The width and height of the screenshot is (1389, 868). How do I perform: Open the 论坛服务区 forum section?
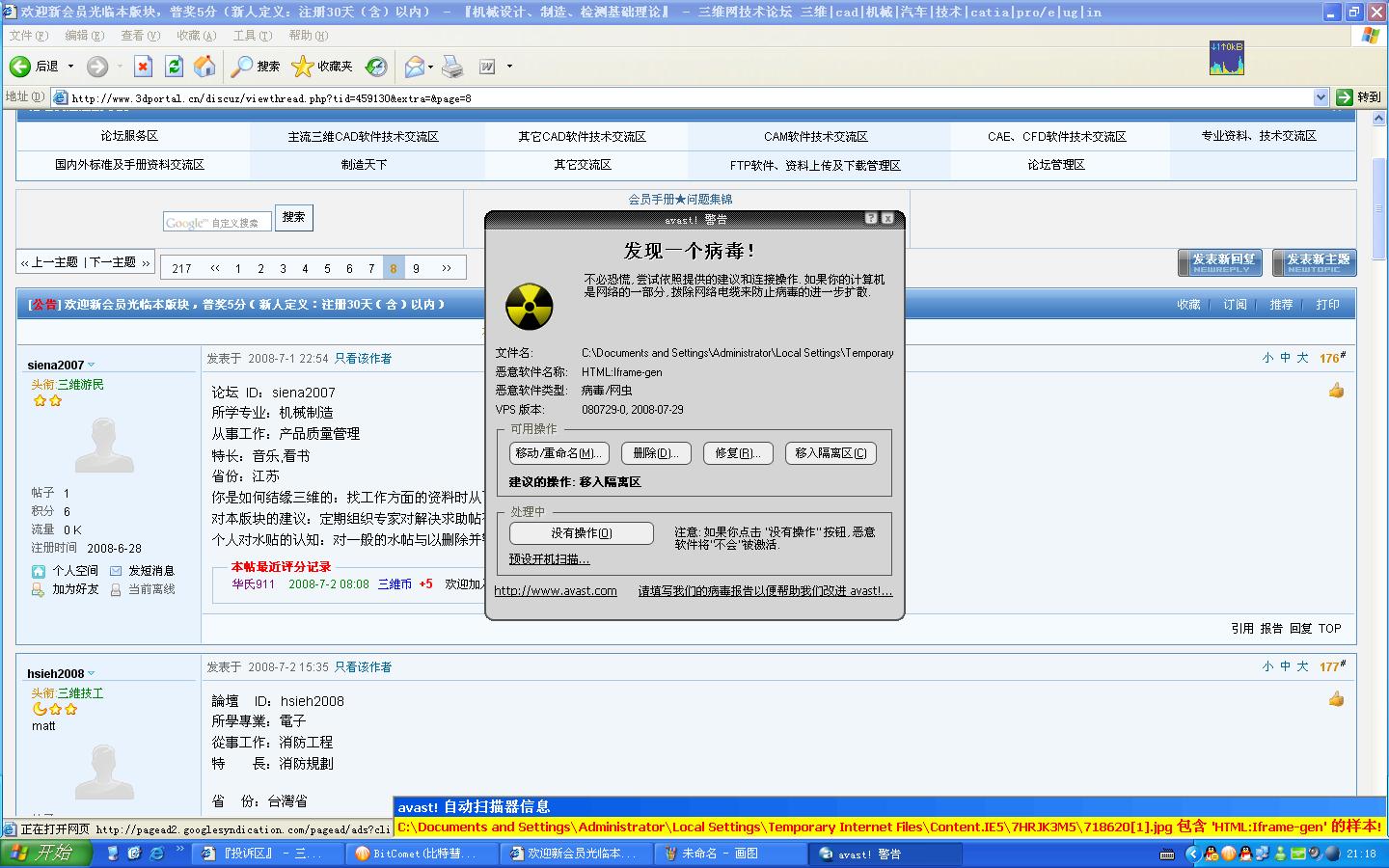coord(130,136)
